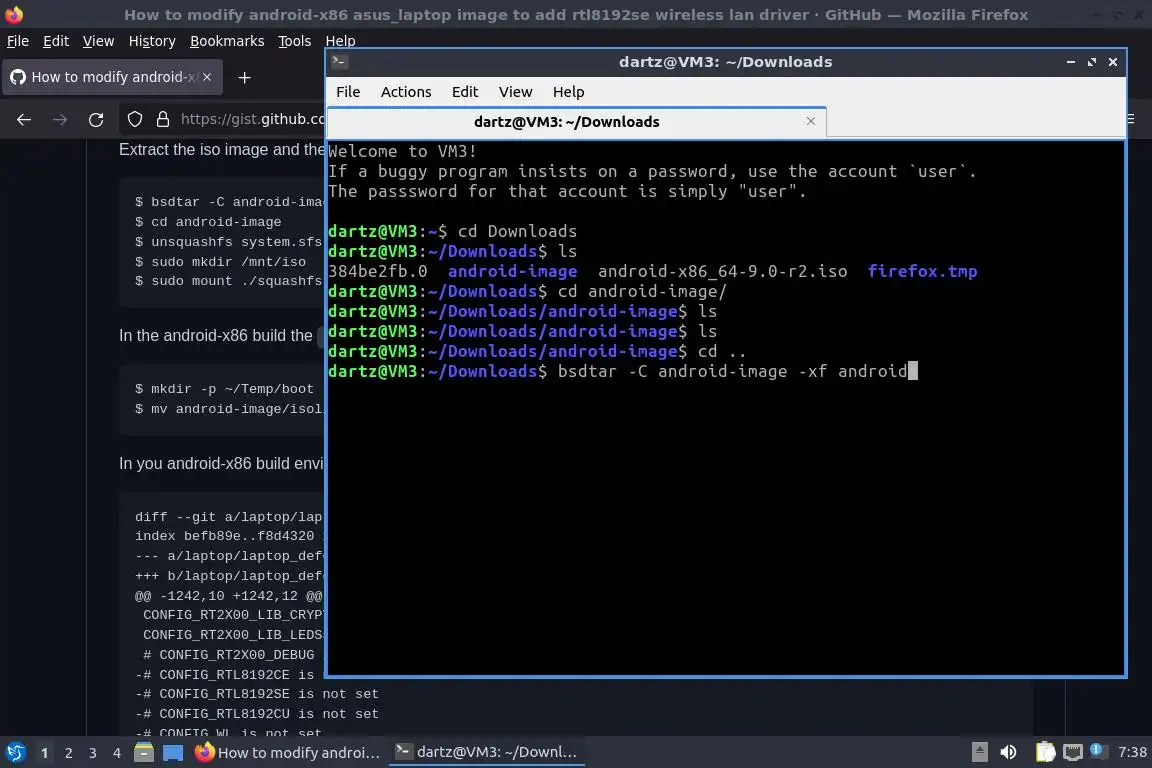
Task: Open the volume control in system tray
Action: (x=1008, y=752)
